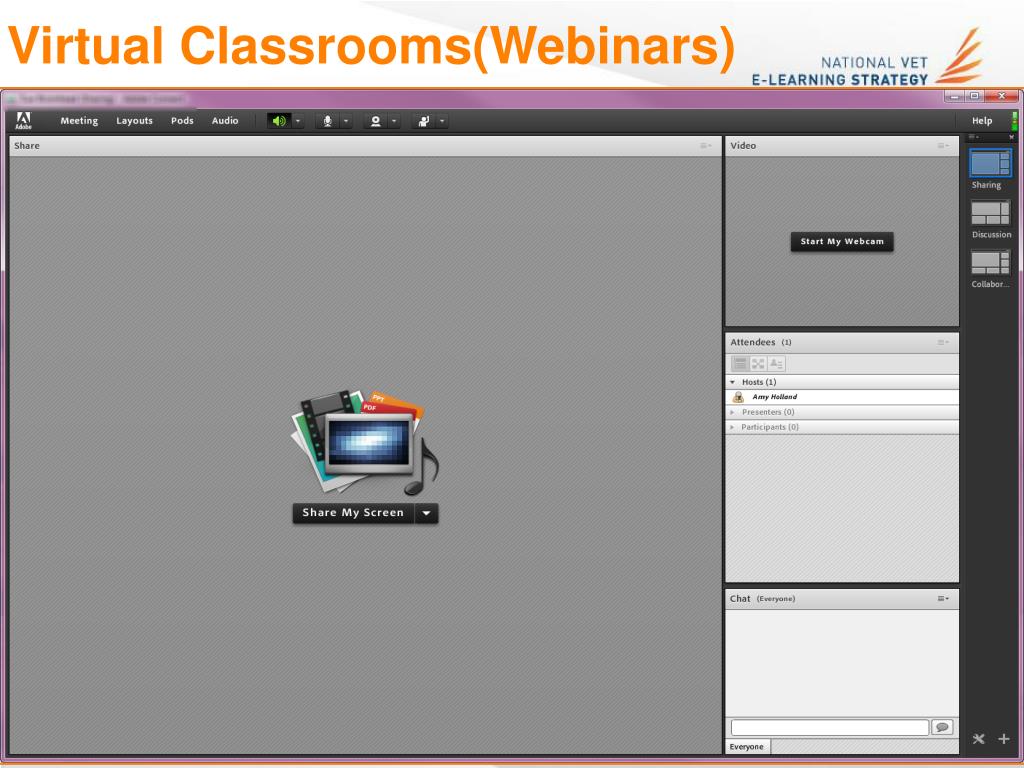Select attendee Amy Holland
Viewport: 1024px width, 768px height.
[x=842, y=397]
